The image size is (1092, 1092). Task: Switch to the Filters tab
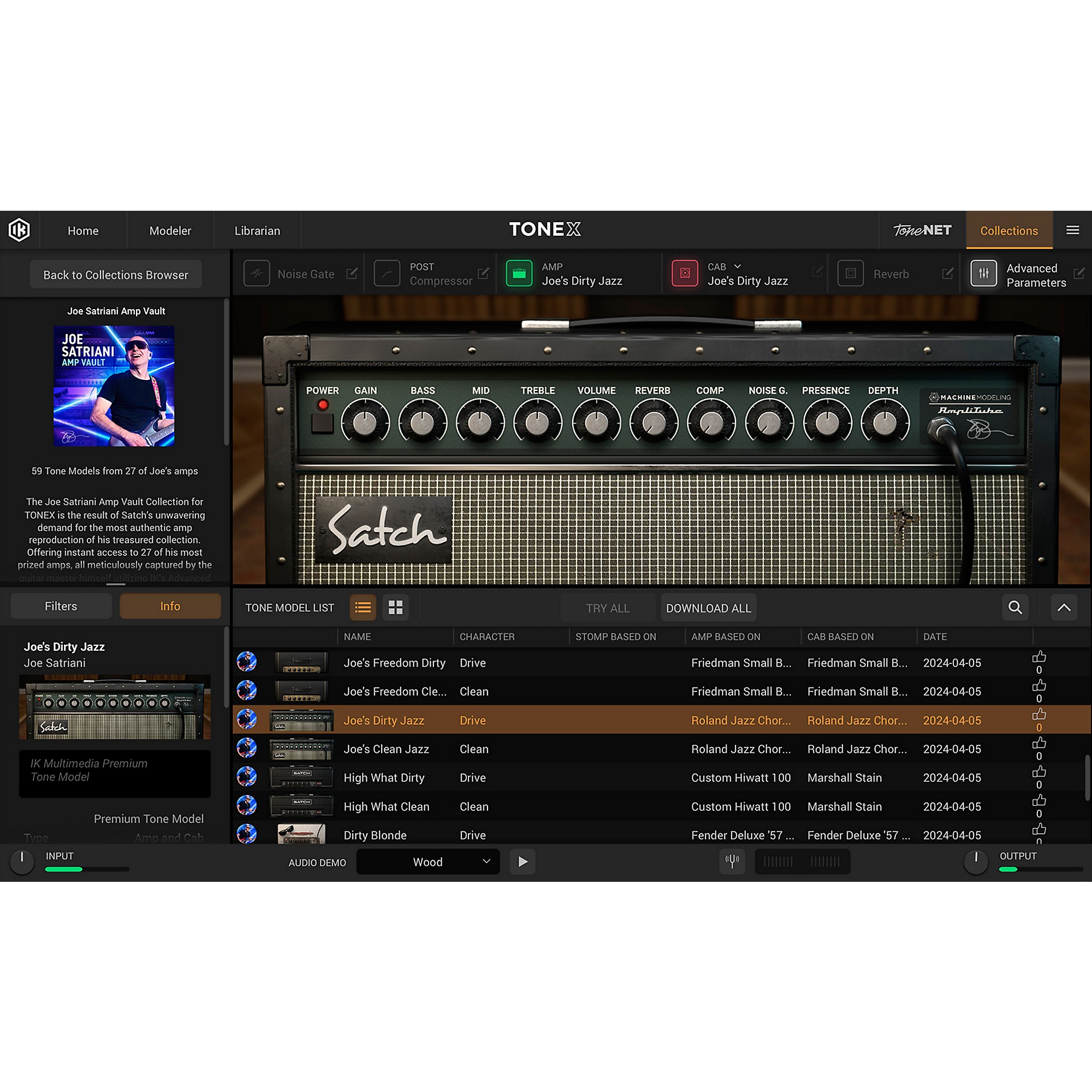(61, 606)
